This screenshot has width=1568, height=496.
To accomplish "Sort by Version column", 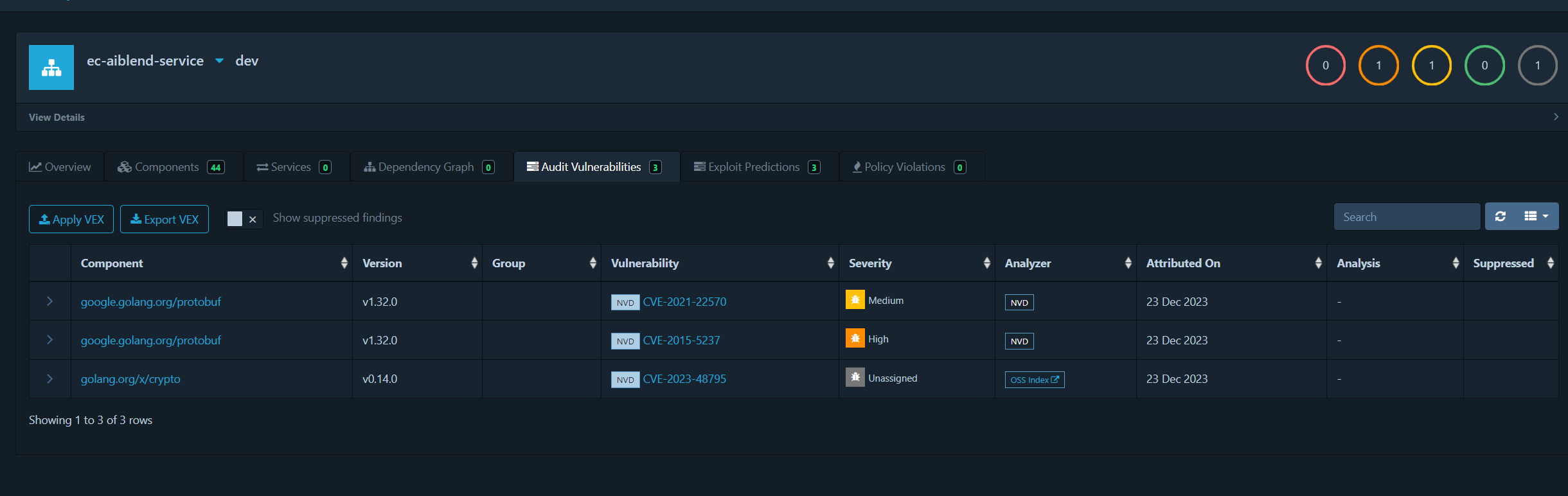I will click(417, 263).
